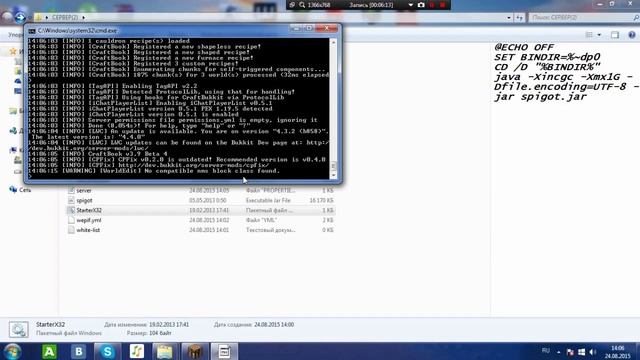Show hidden tray icons with the arrow
This screenshot has width=640, height=360.
click(x=558, y=352)
